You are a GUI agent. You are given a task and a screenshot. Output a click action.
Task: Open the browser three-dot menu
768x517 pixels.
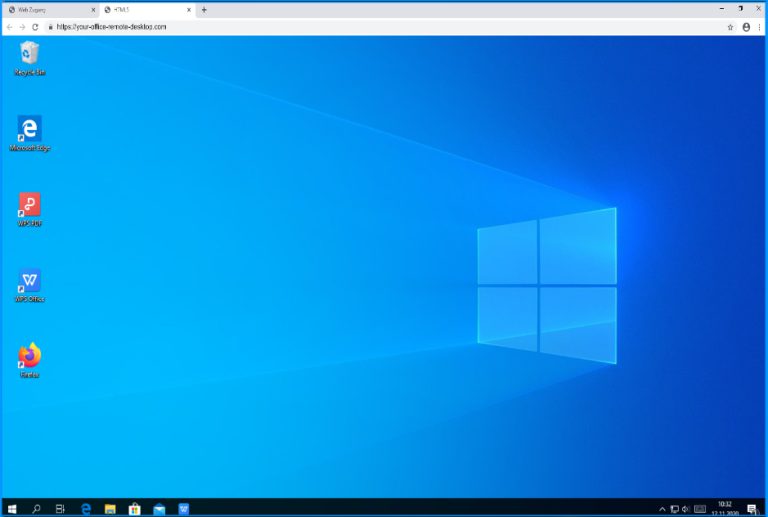759,27
